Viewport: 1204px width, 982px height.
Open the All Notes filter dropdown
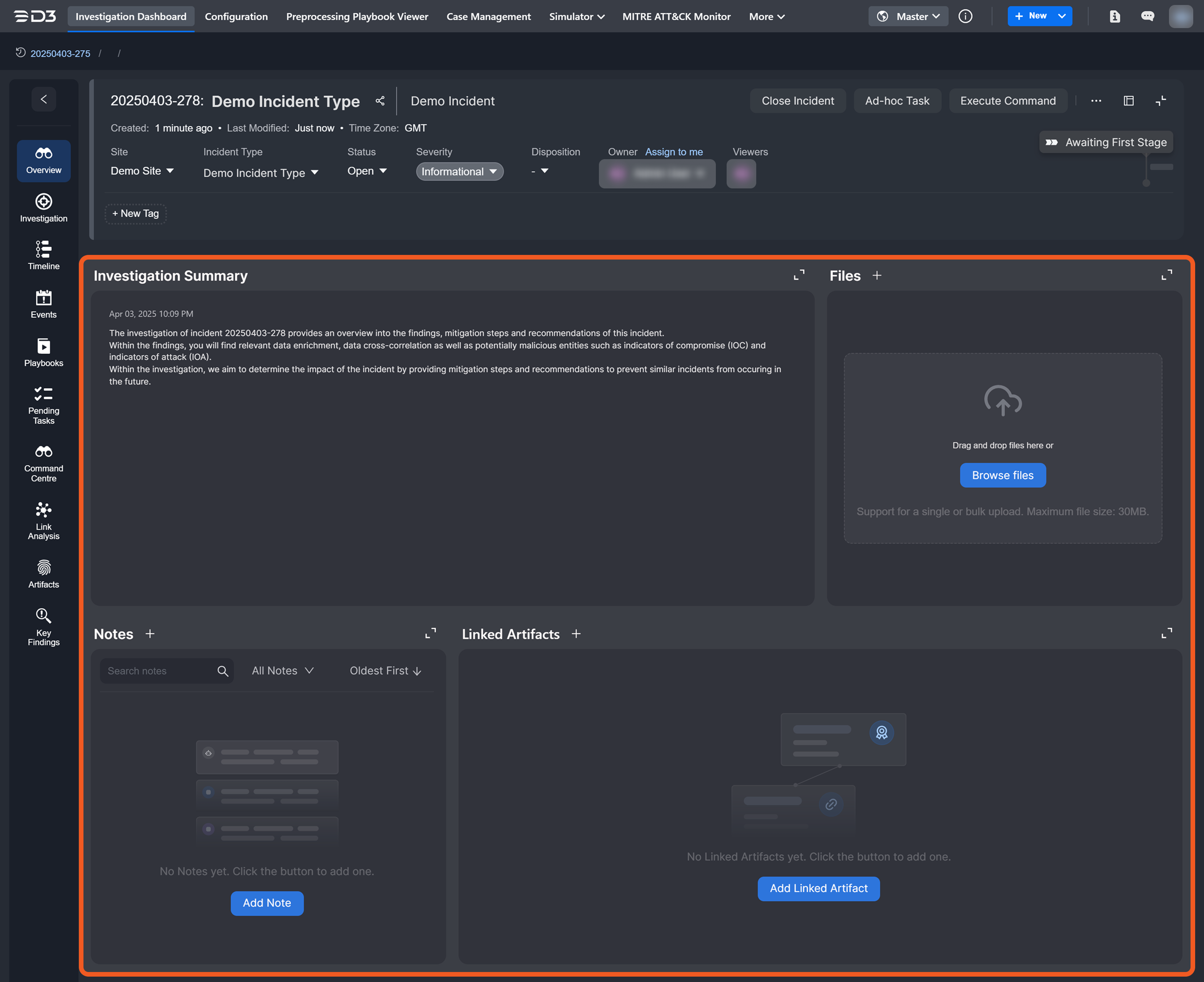click(x=282, y=671)
